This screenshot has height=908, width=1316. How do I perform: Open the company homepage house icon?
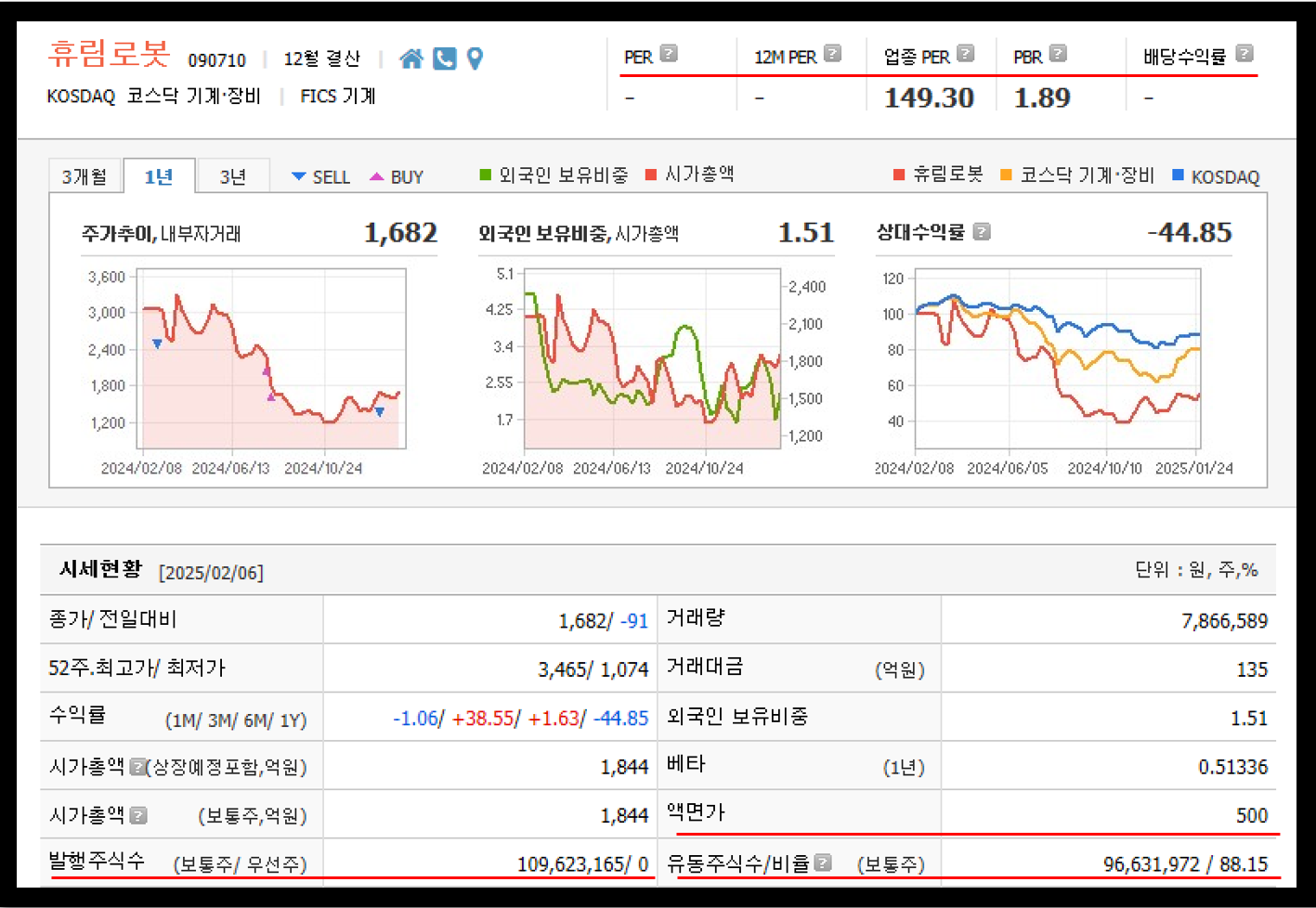410,58
